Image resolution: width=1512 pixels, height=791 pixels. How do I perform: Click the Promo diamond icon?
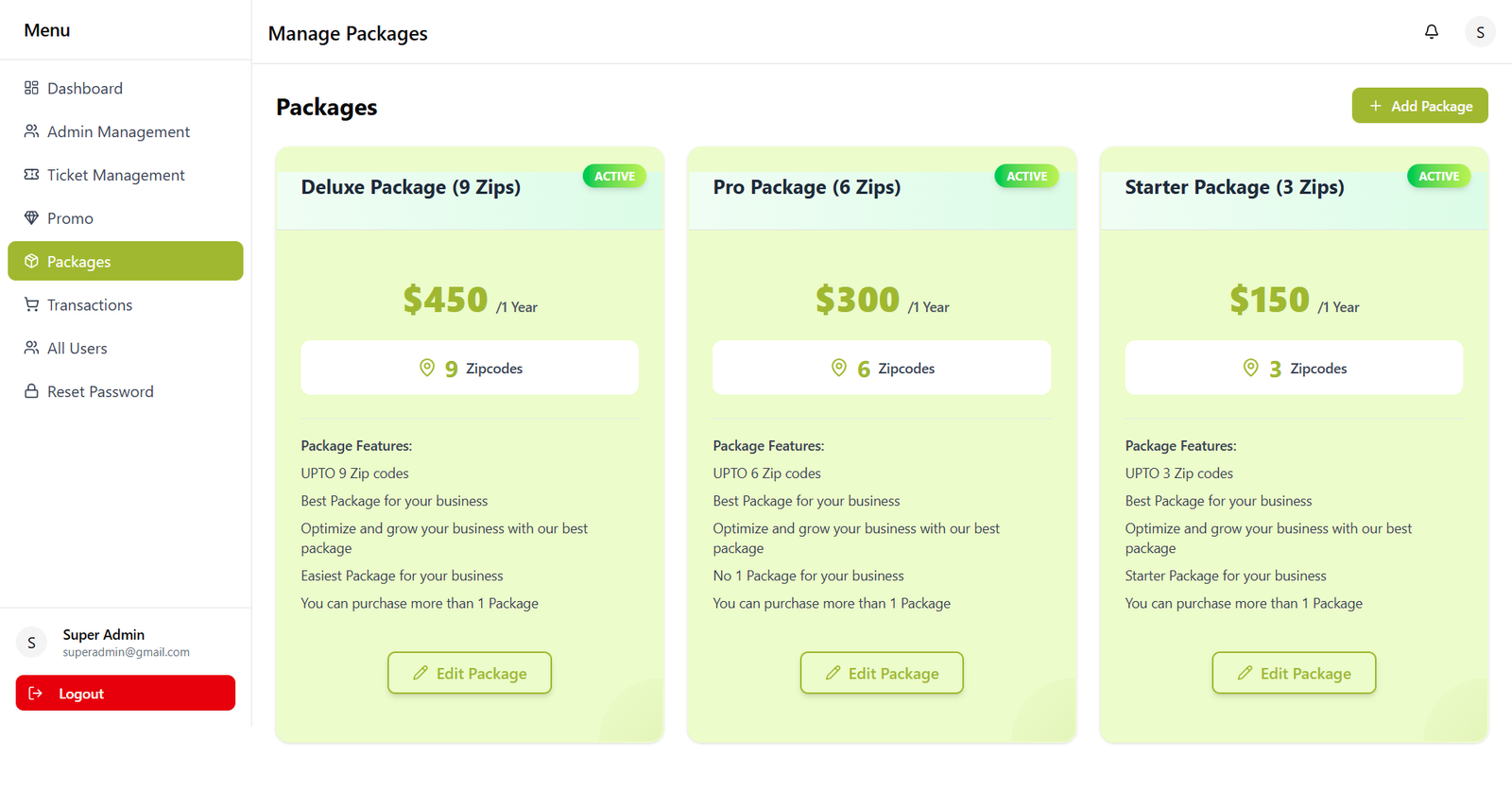tap(31, 218)
